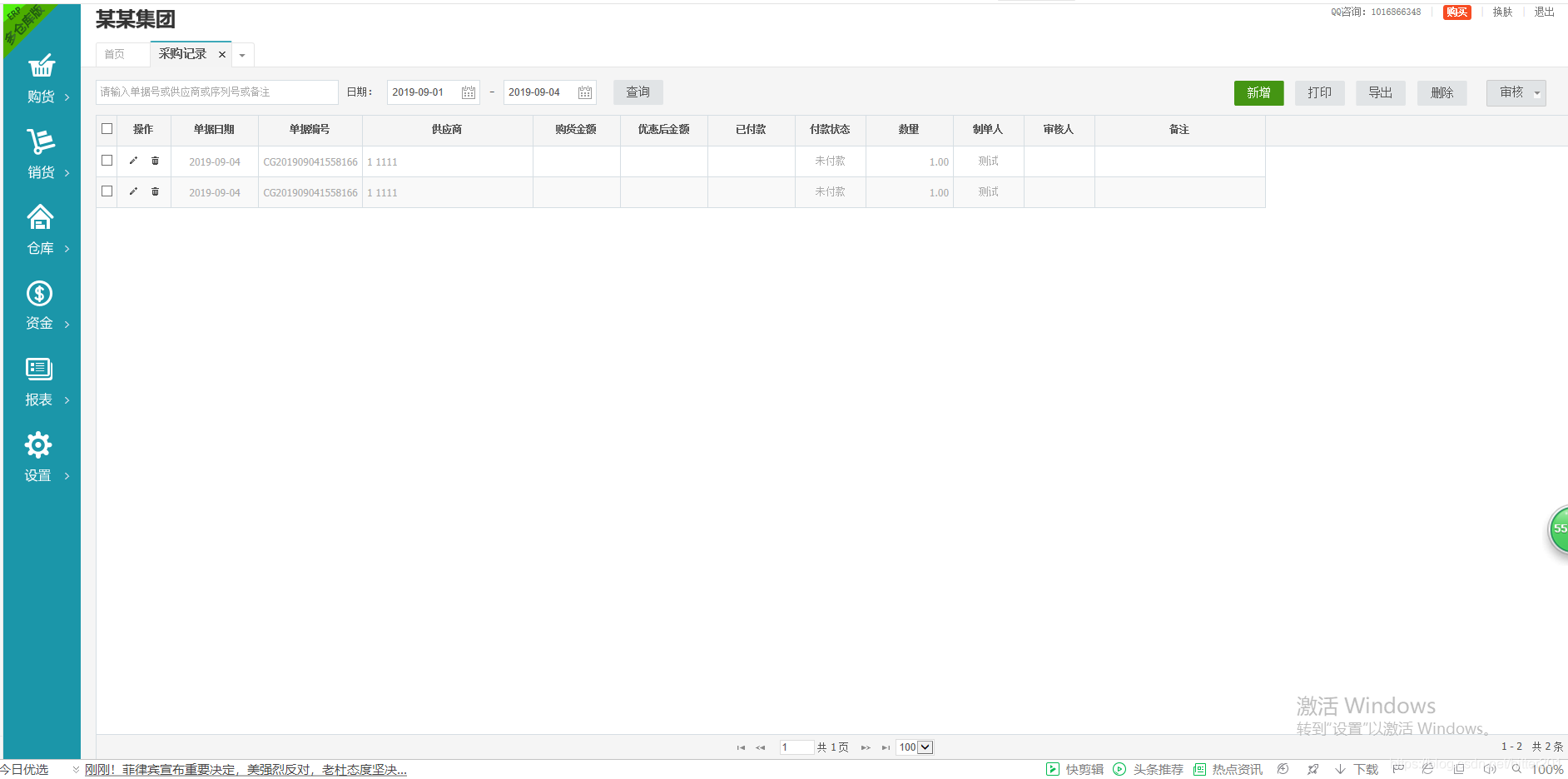Open the 设置 settings gear icon
This screenshot has width=1568, height=779.
38,445
